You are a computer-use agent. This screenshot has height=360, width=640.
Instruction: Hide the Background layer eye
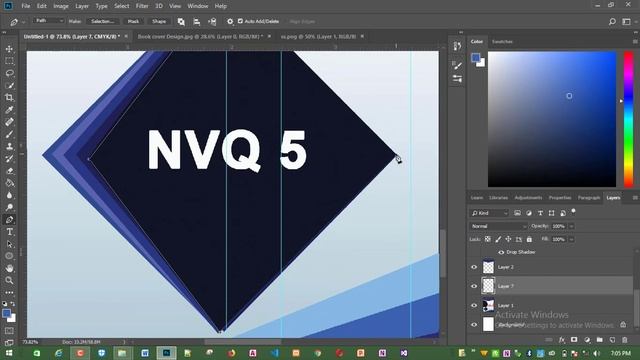[474, 324]
